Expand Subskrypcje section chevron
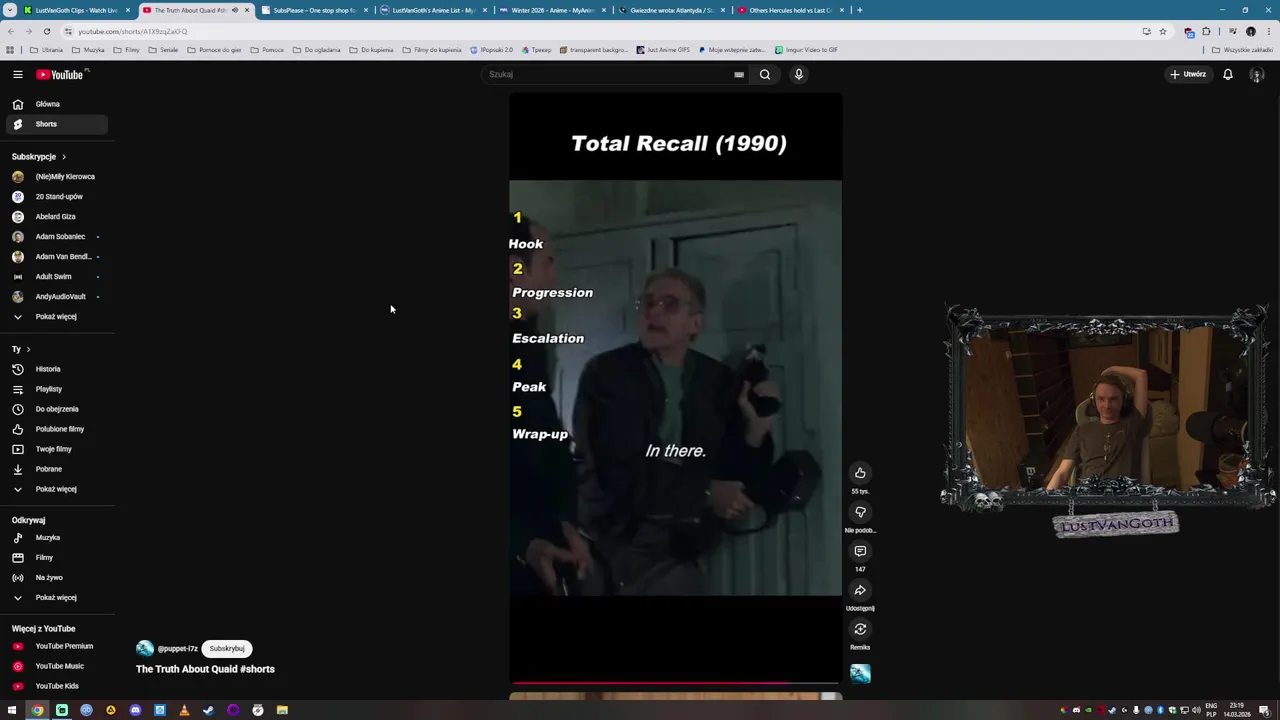Screen dimensions: 1280x720 pos(64,157)
